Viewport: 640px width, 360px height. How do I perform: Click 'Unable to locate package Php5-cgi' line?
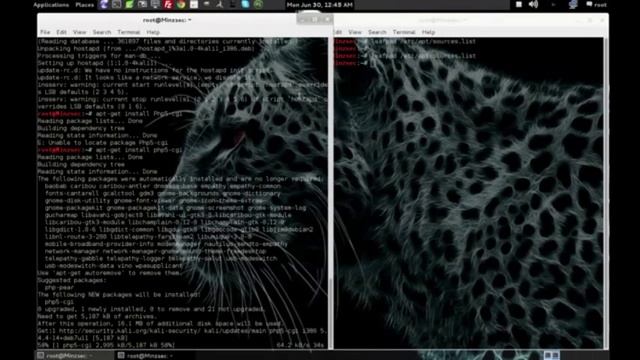(x=102, y=143)
